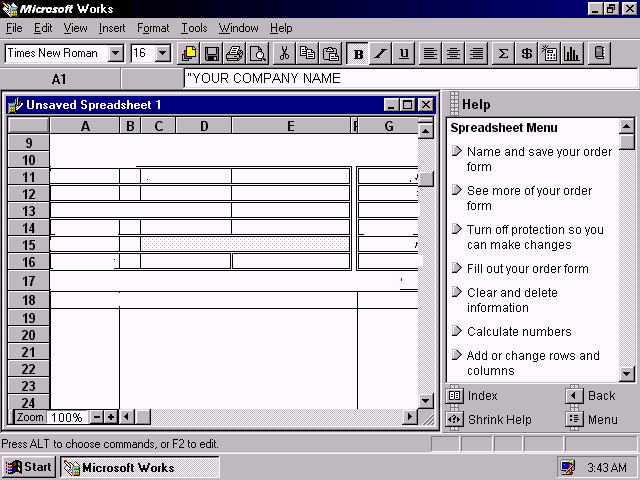
Task: Click the Address Book icon
Action: pos(599,53)
